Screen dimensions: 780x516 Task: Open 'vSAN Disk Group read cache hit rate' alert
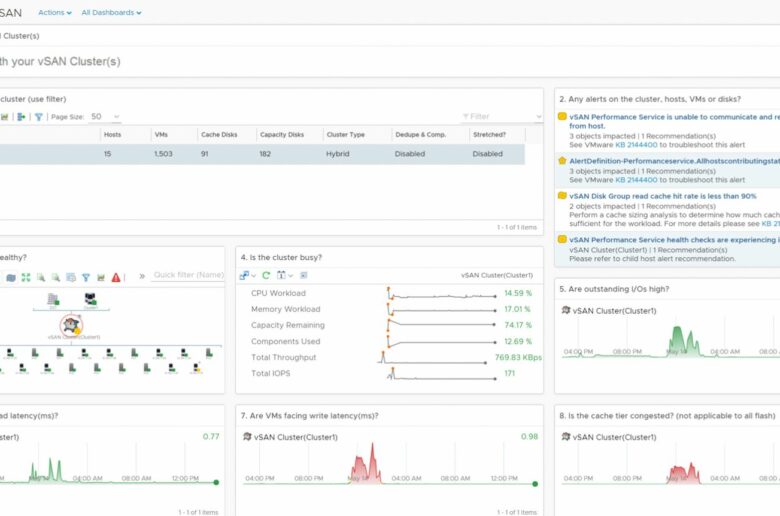[x=663, y=197]
